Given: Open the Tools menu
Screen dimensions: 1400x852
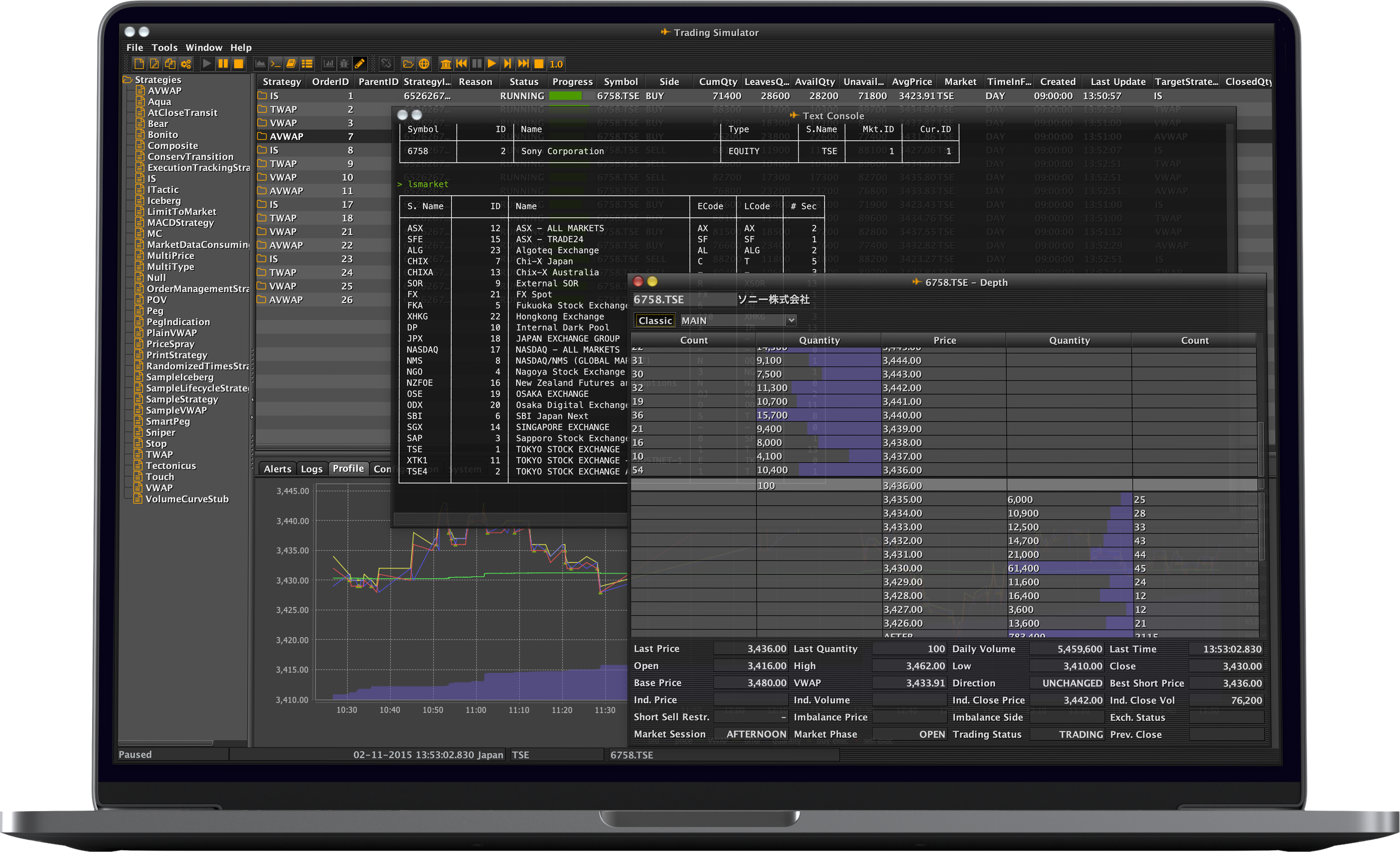Looking at the screenshot, I should click(x=164, y=48).
